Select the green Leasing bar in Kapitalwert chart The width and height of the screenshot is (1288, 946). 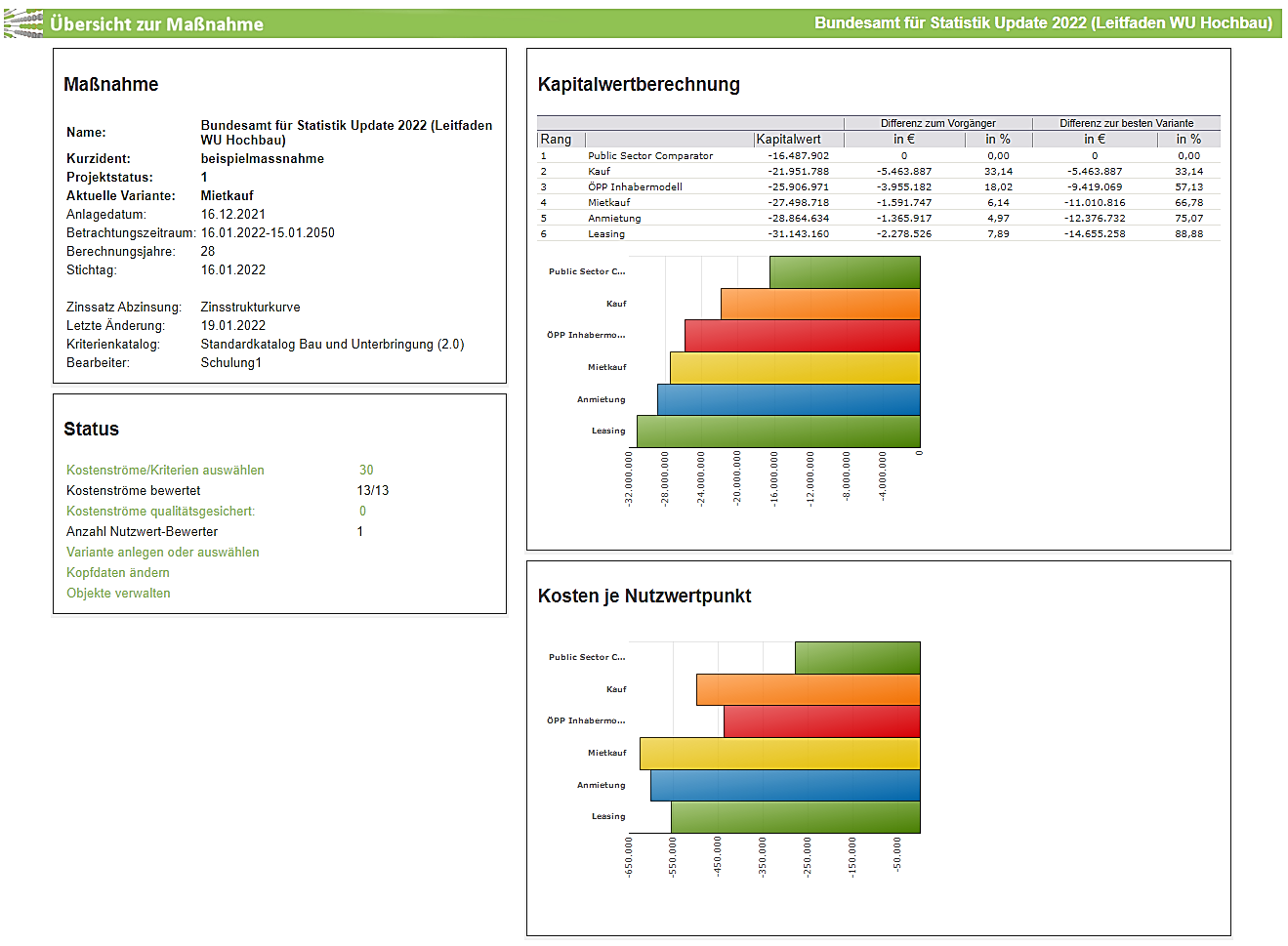point(778,431)
